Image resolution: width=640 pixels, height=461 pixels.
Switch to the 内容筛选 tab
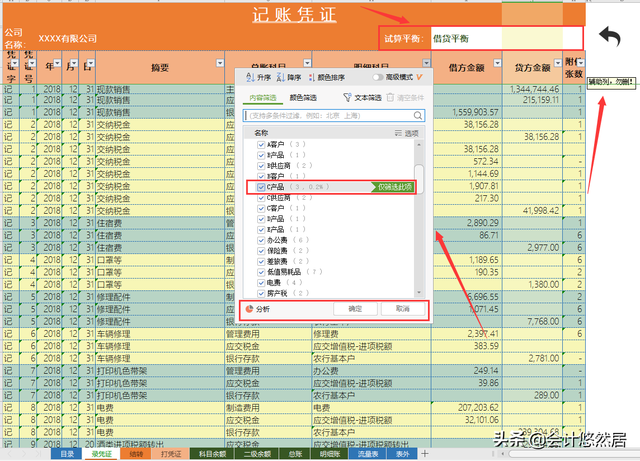pos(263,98)
